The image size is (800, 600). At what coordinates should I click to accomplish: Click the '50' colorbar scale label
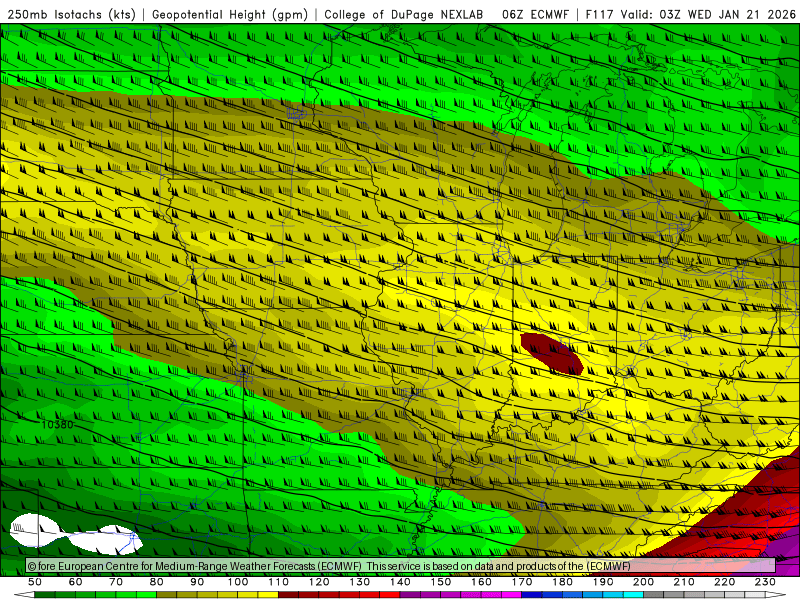(x=35, y=582)
